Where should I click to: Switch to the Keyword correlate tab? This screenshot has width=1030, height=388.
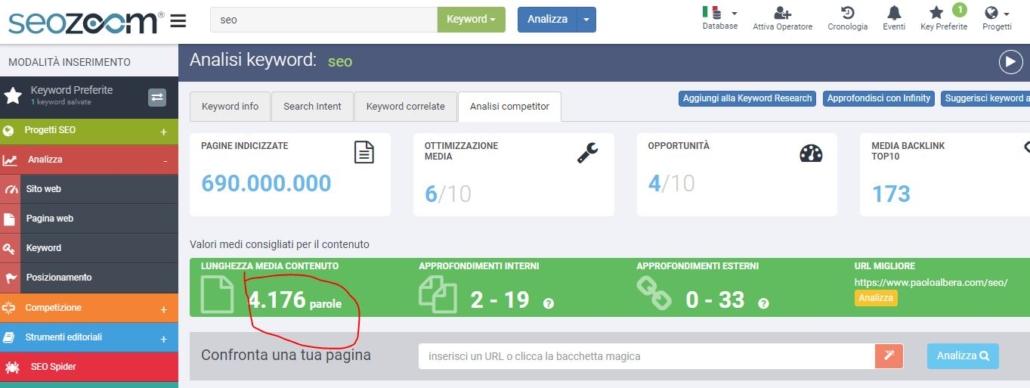405,106
